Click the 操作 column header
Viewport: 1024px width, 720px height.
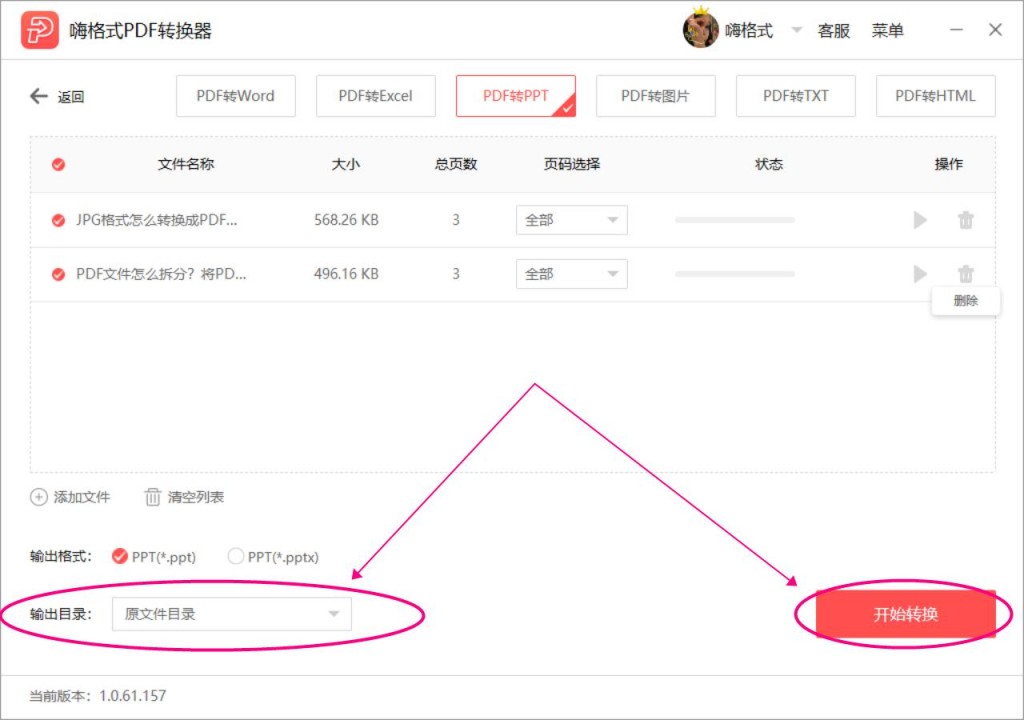tap(948, 164)
